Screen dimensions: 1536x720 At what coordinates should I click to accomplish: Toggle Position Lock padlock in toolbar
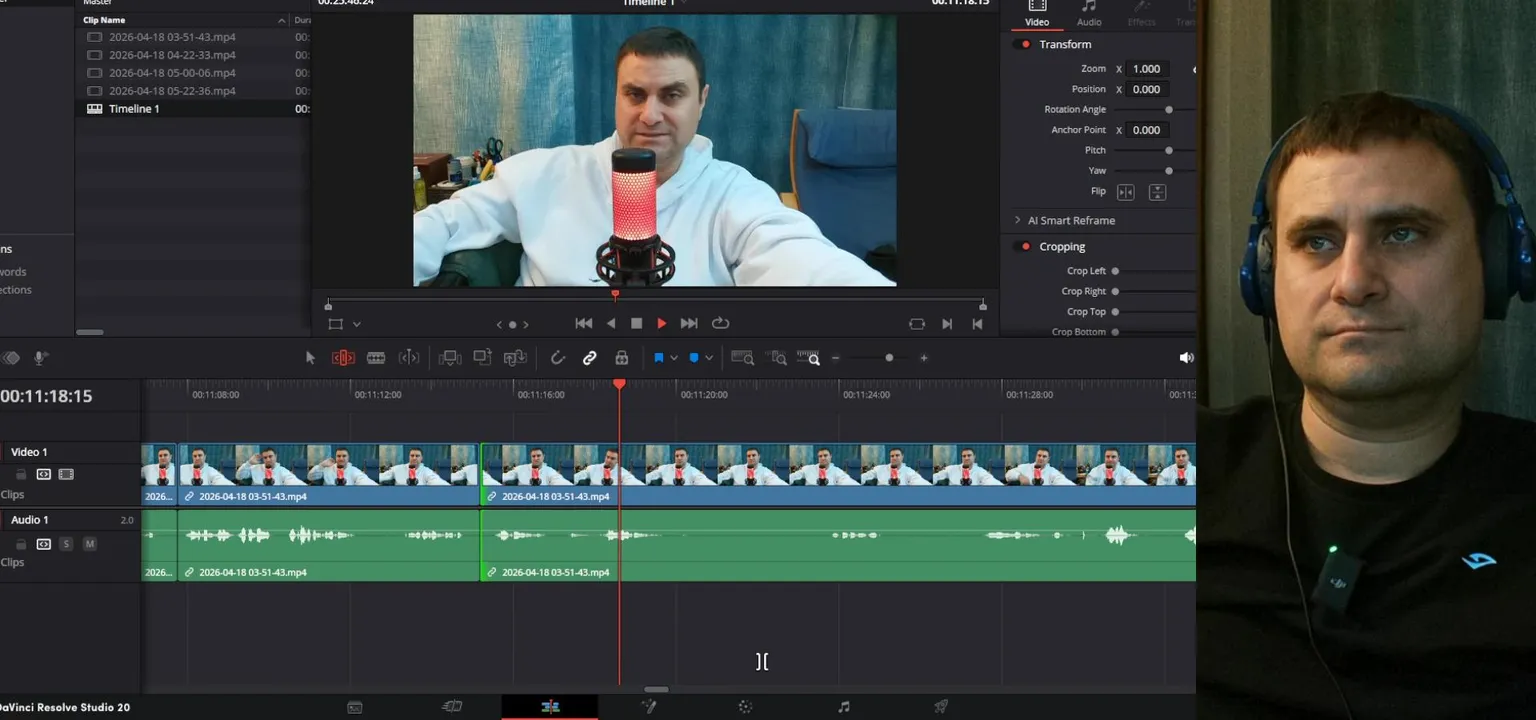621,358
